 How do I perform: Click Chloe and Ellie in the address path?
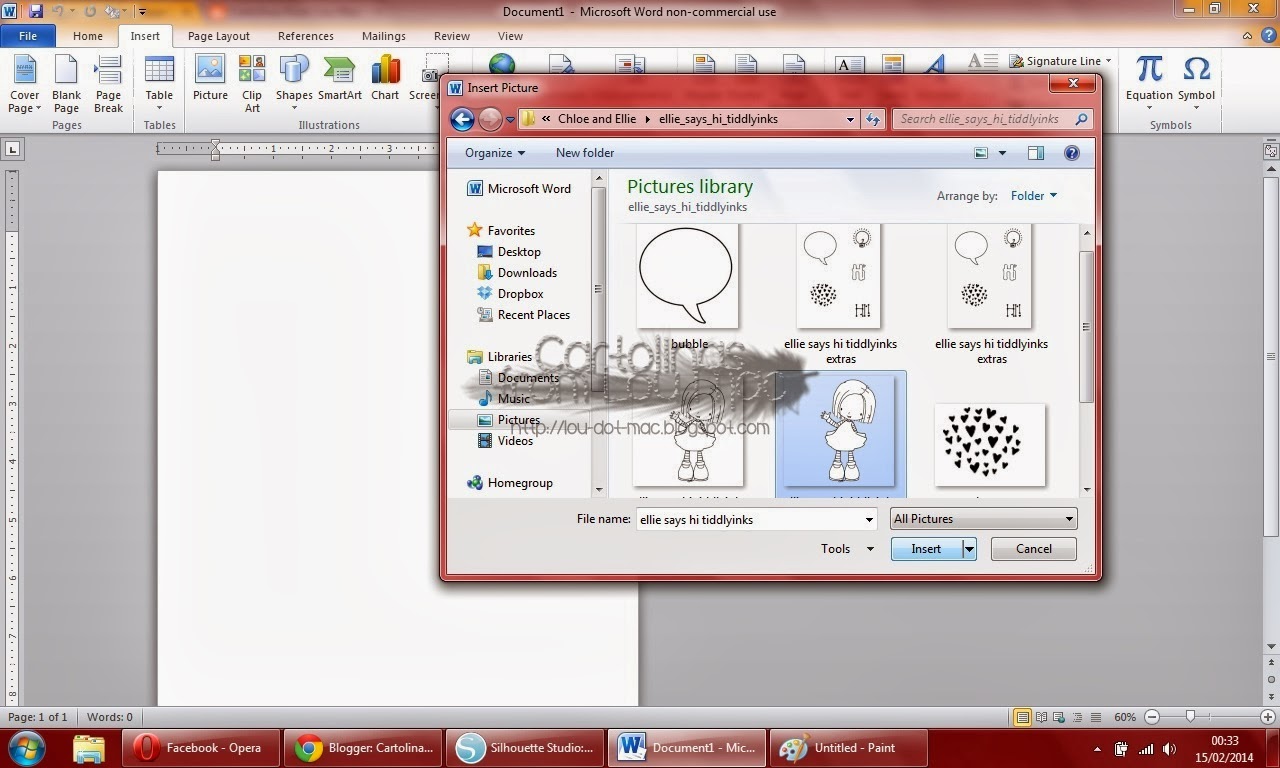point(597,119)
